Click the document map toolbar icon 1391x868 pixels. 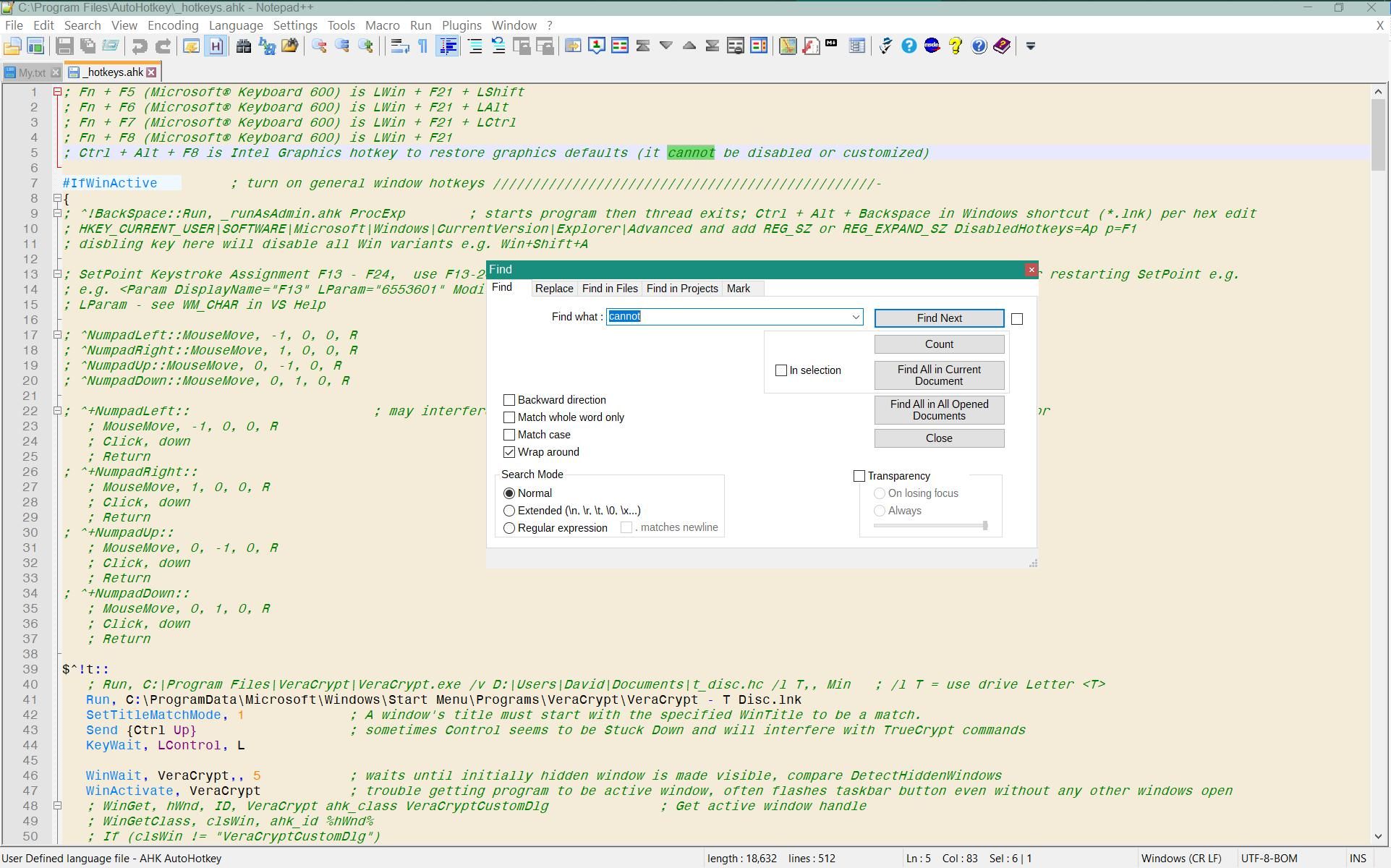point(788,46)
